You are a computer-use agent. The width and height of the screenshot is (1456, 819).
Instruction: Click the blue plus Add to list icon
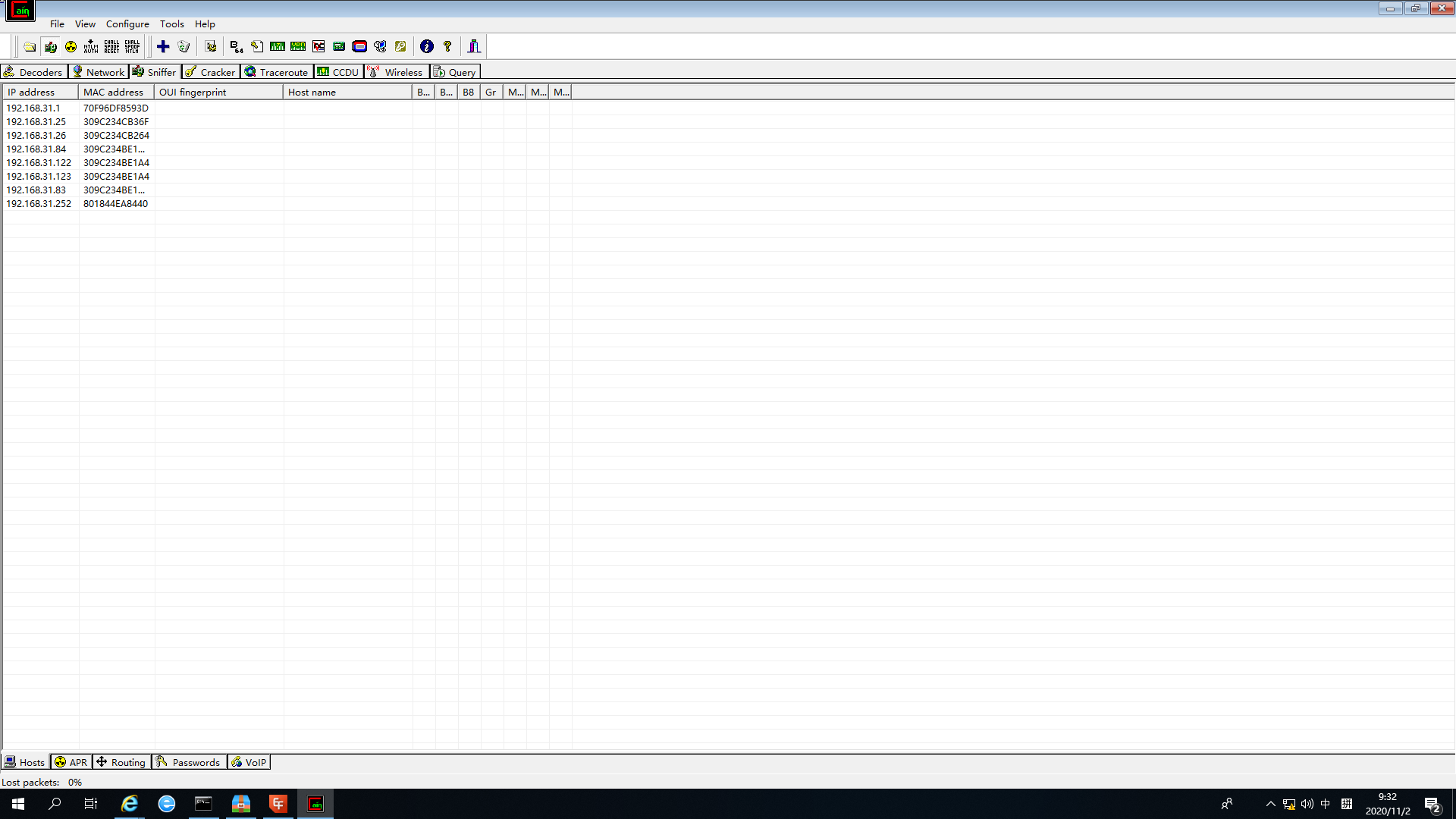tap(163, 47)
